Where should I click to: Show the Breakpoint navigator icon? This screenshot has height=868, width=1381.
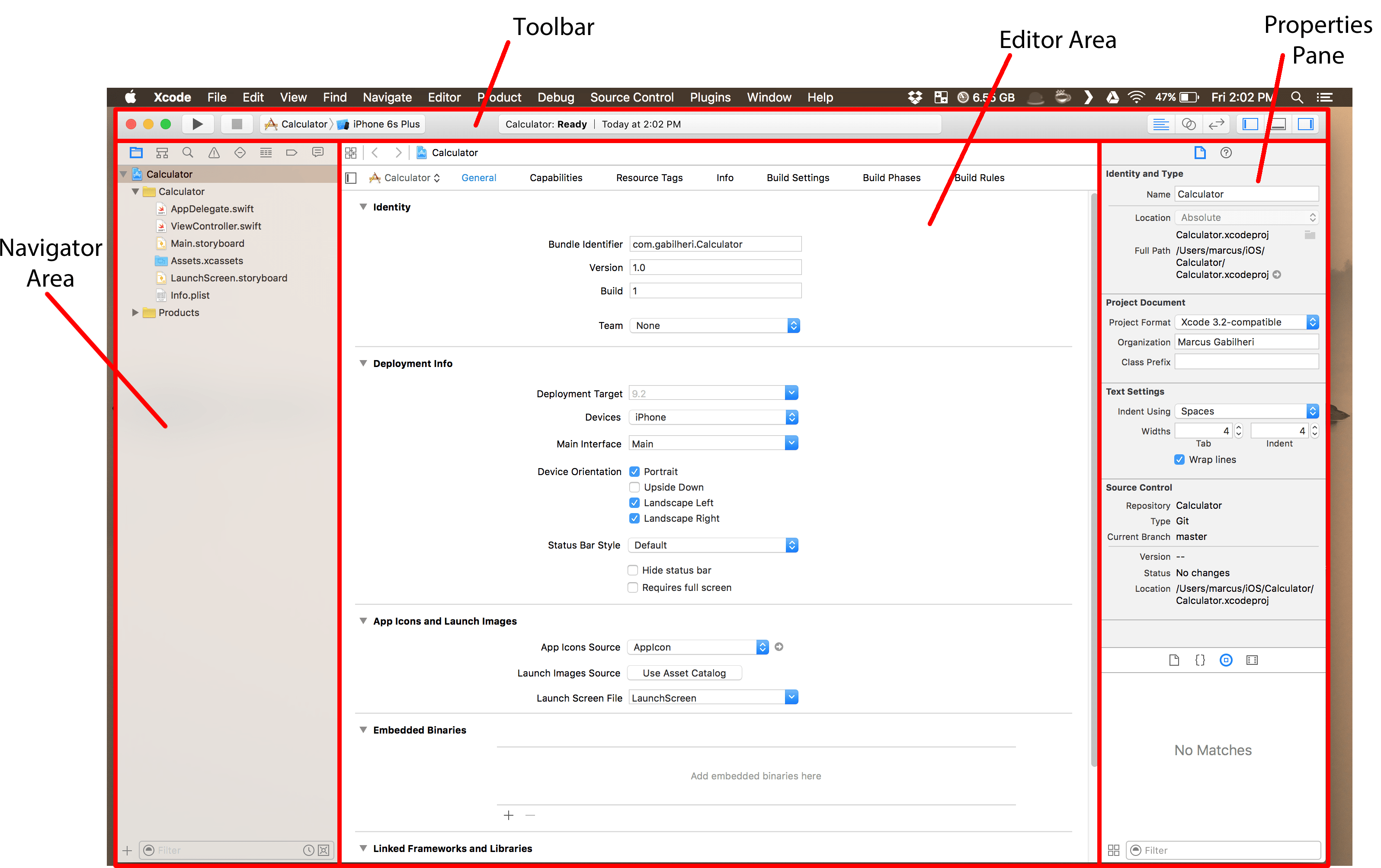pos(292,153)
